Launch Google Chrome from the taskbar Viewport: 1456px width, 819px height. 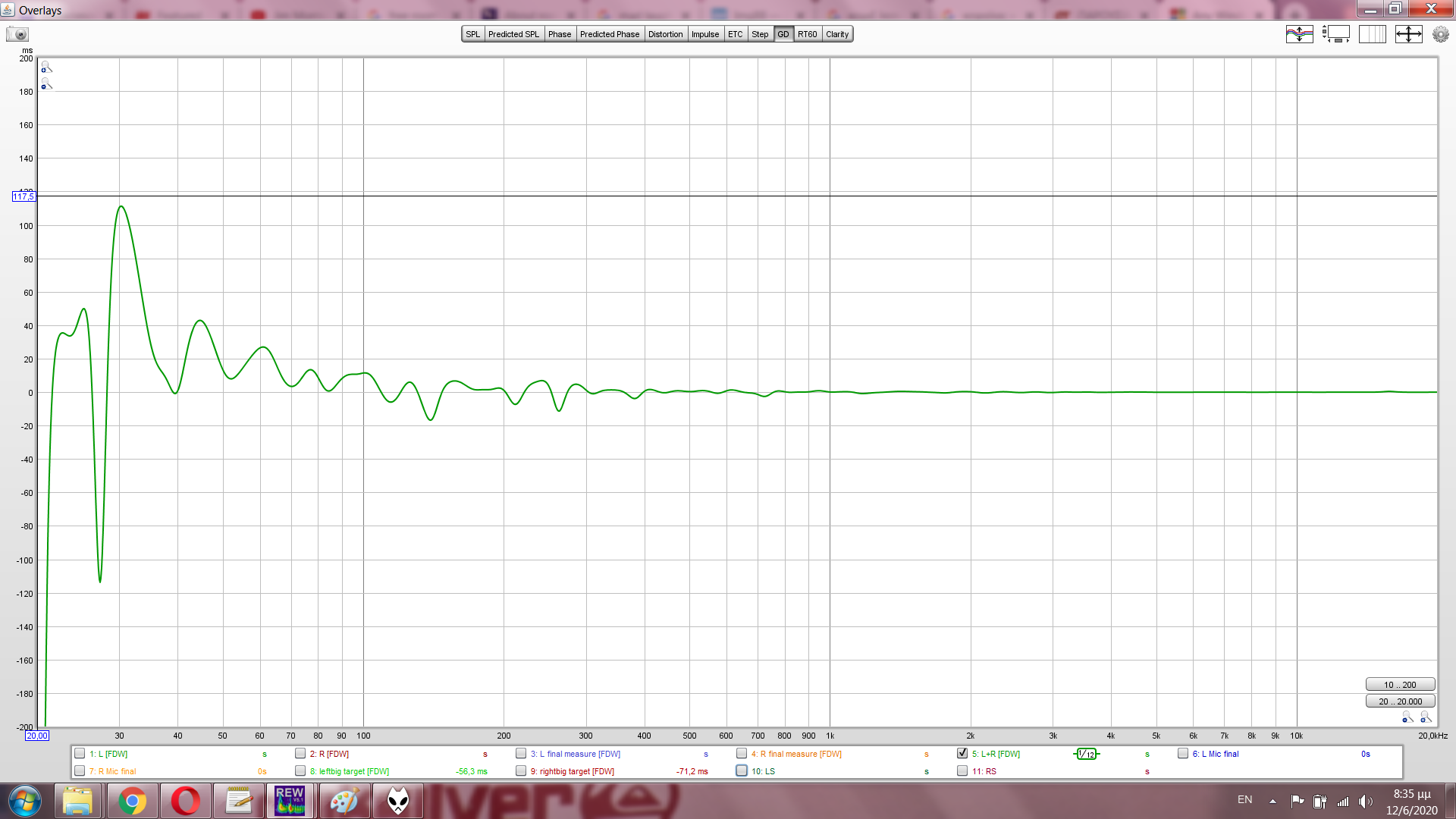(132, 801)
